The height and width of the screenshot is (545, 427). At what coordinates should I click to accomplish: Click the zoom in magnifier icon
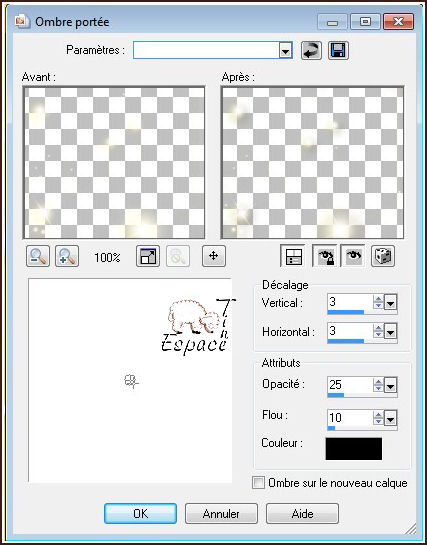click(x=67, y=257)
